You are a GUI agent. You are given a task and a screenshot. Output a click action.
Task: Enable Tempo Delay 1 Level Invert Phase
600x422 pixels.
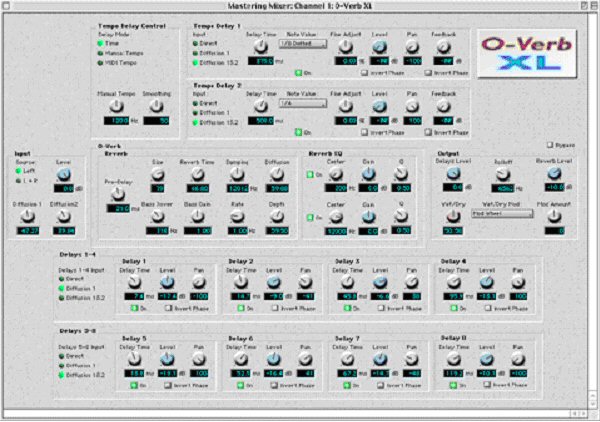coord(365,73)
